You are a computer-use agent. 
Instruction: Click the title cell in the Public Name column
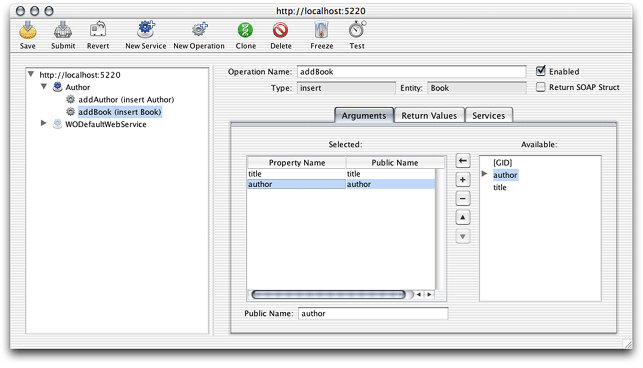[390, 174]
